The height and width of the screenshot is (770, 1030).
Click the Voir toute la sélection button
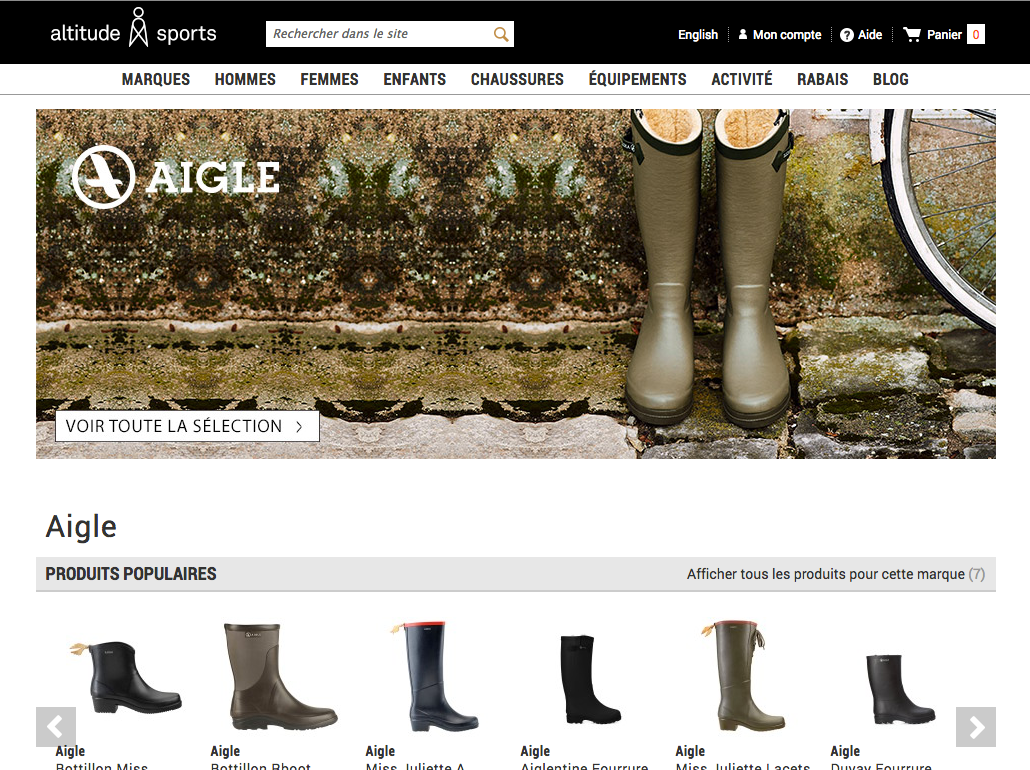click(x=187, y=426)
